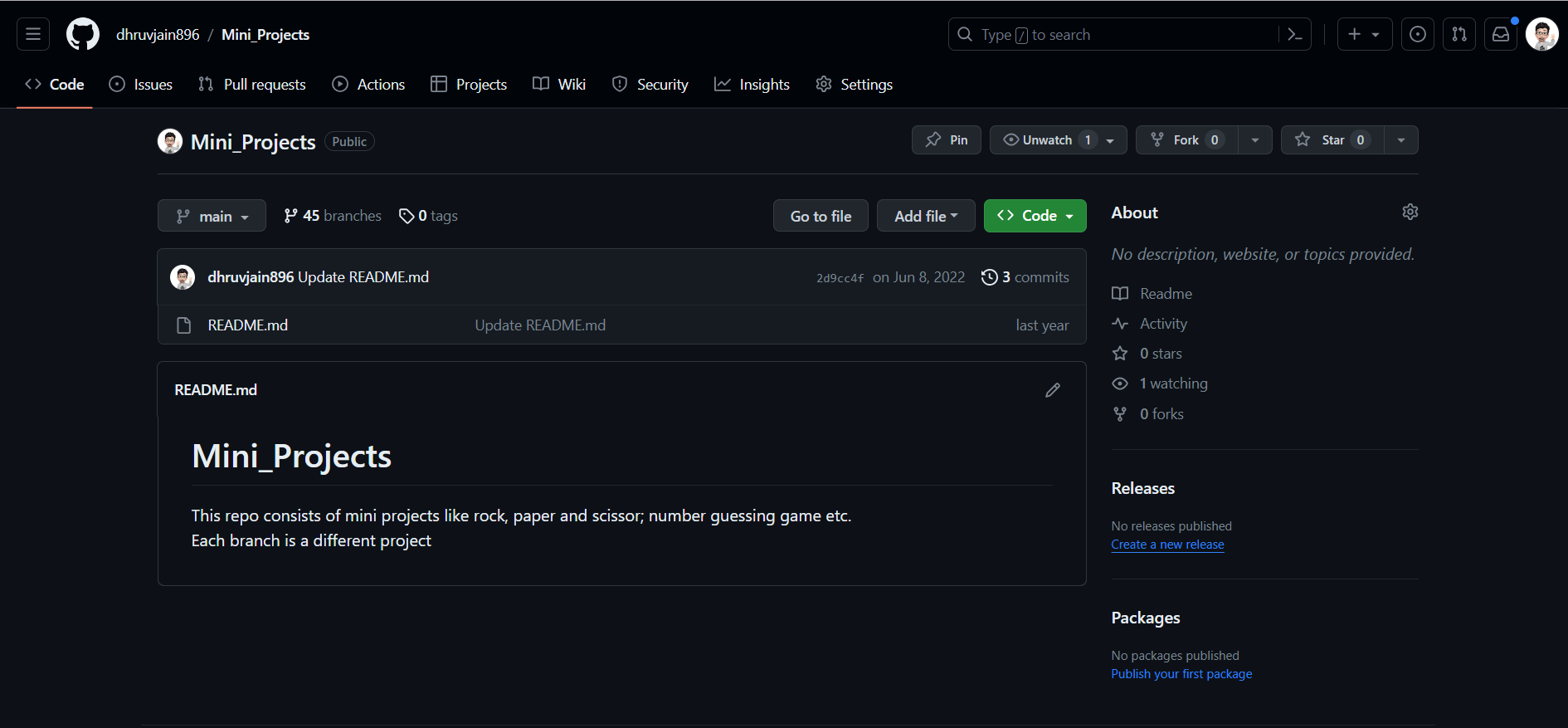Open the pull requests icon in header
The height and width of the screenshot is (728, 1568).
pos(1459,34)
